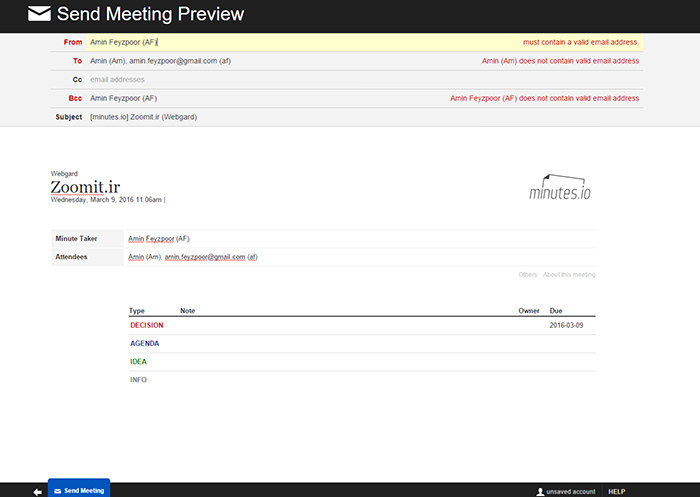Viewport: 700px width, 497px height.
Task: Click the About this meeting link
Action: [x=569, y=275]
